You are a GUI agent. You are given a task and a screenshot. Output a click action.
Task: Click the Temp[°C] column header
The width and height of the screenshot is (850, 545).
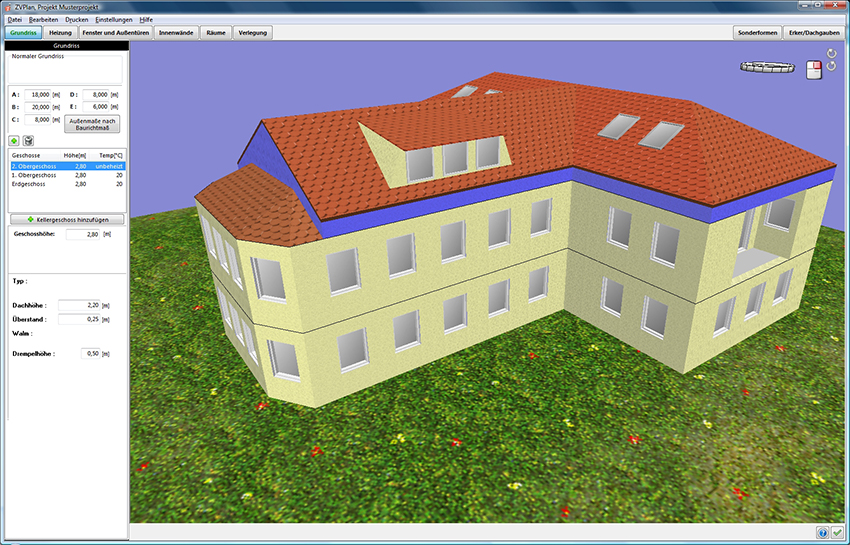(x=107, y=155)
